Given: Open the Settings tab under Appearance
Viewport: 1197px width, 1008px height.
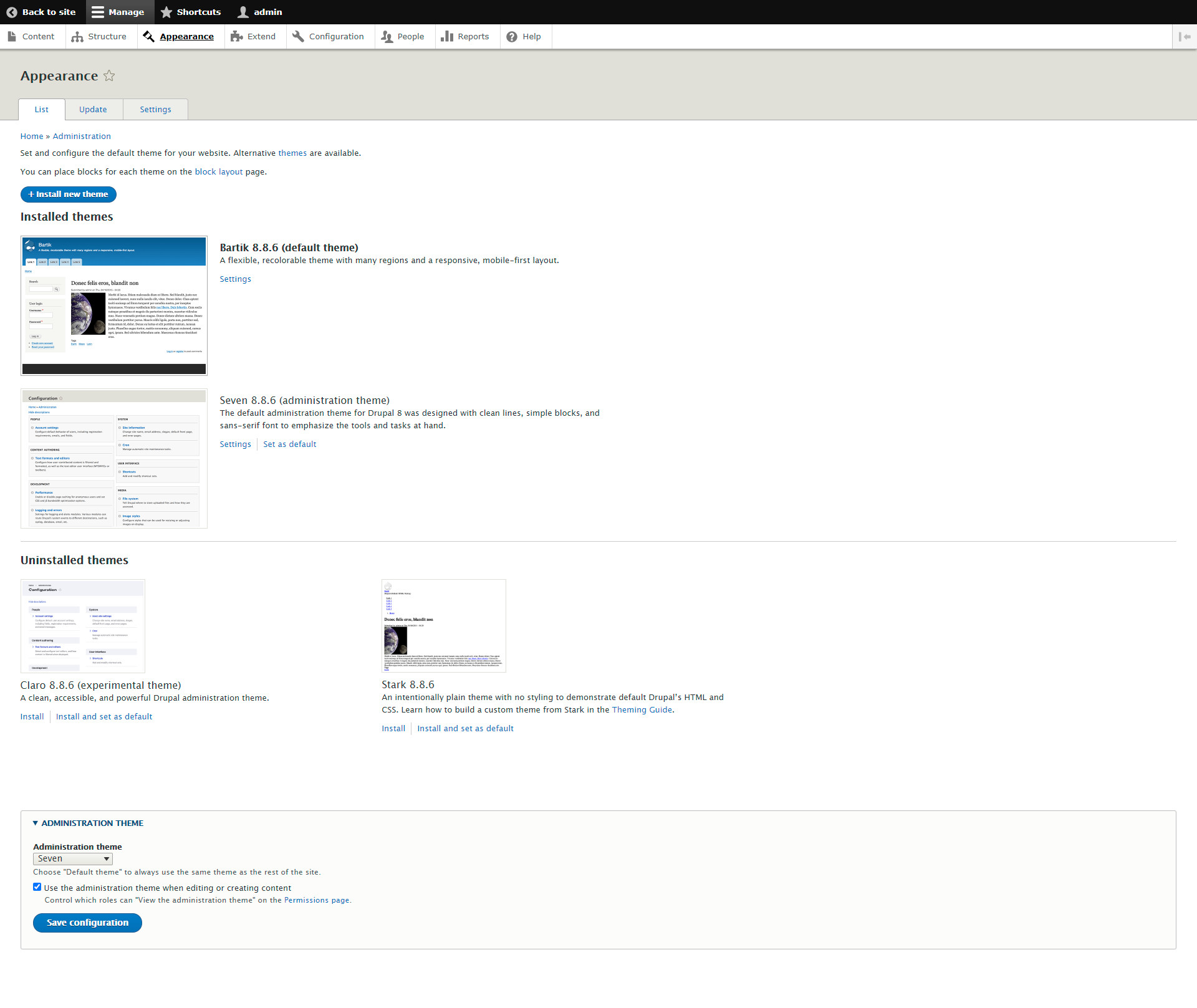Looking at the screenshot, I should pos(155,109).
